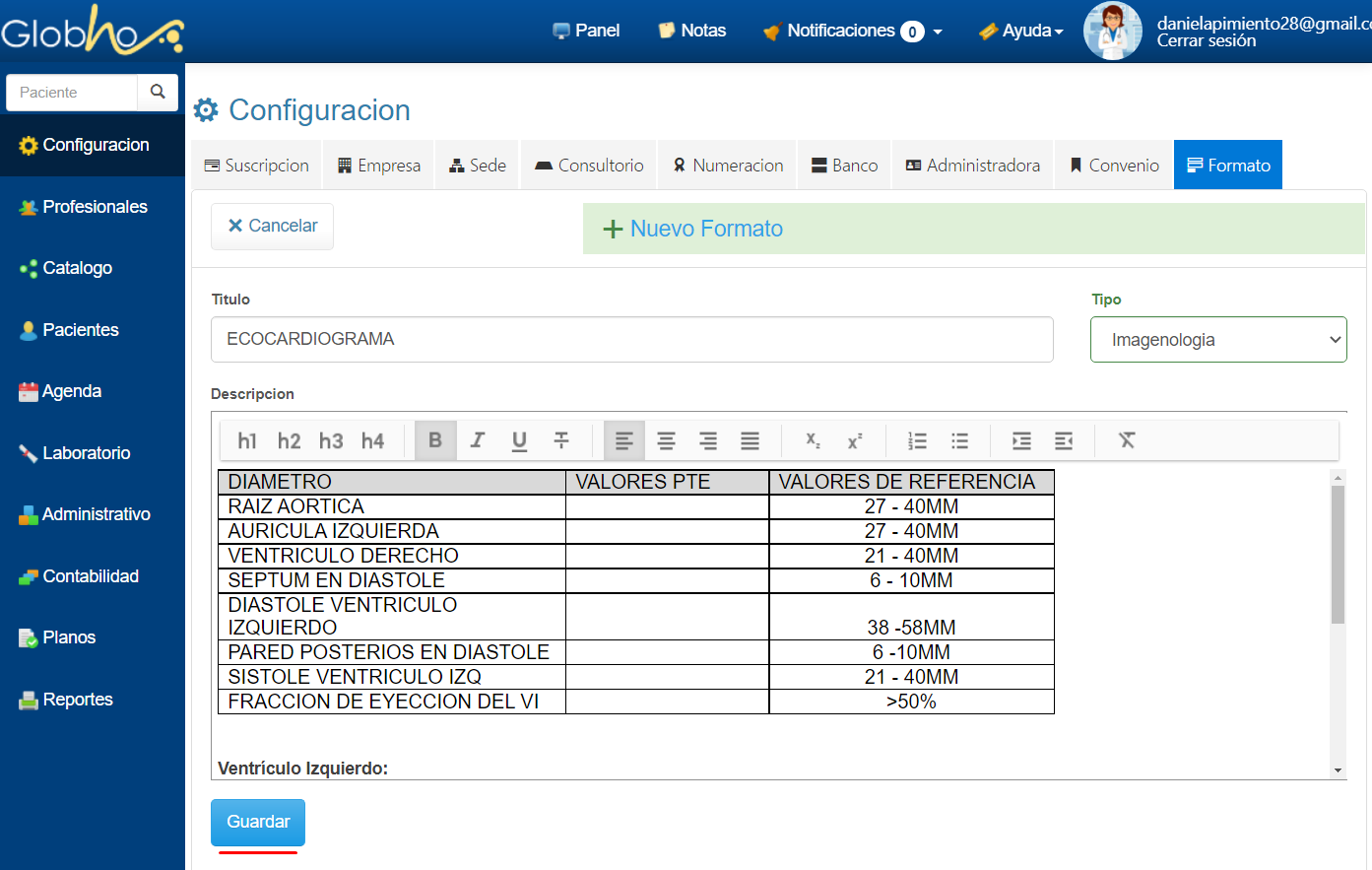
Task: Click the Titulo field containing ECOCARDIOGRAMA
Action: pos(631,339)
